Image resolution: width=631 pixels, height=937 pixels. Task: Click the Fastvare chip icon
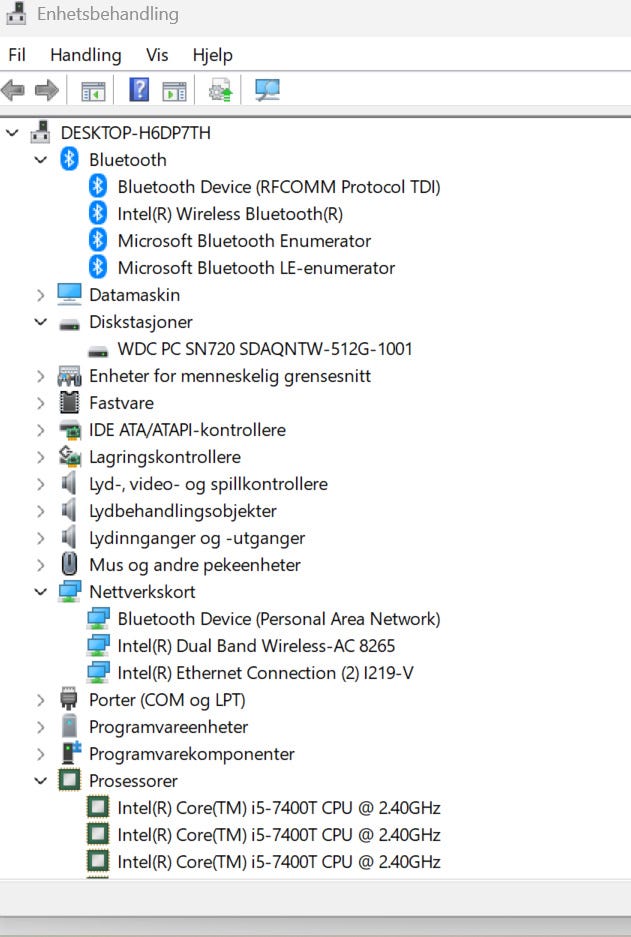click(x=69, y=402)
